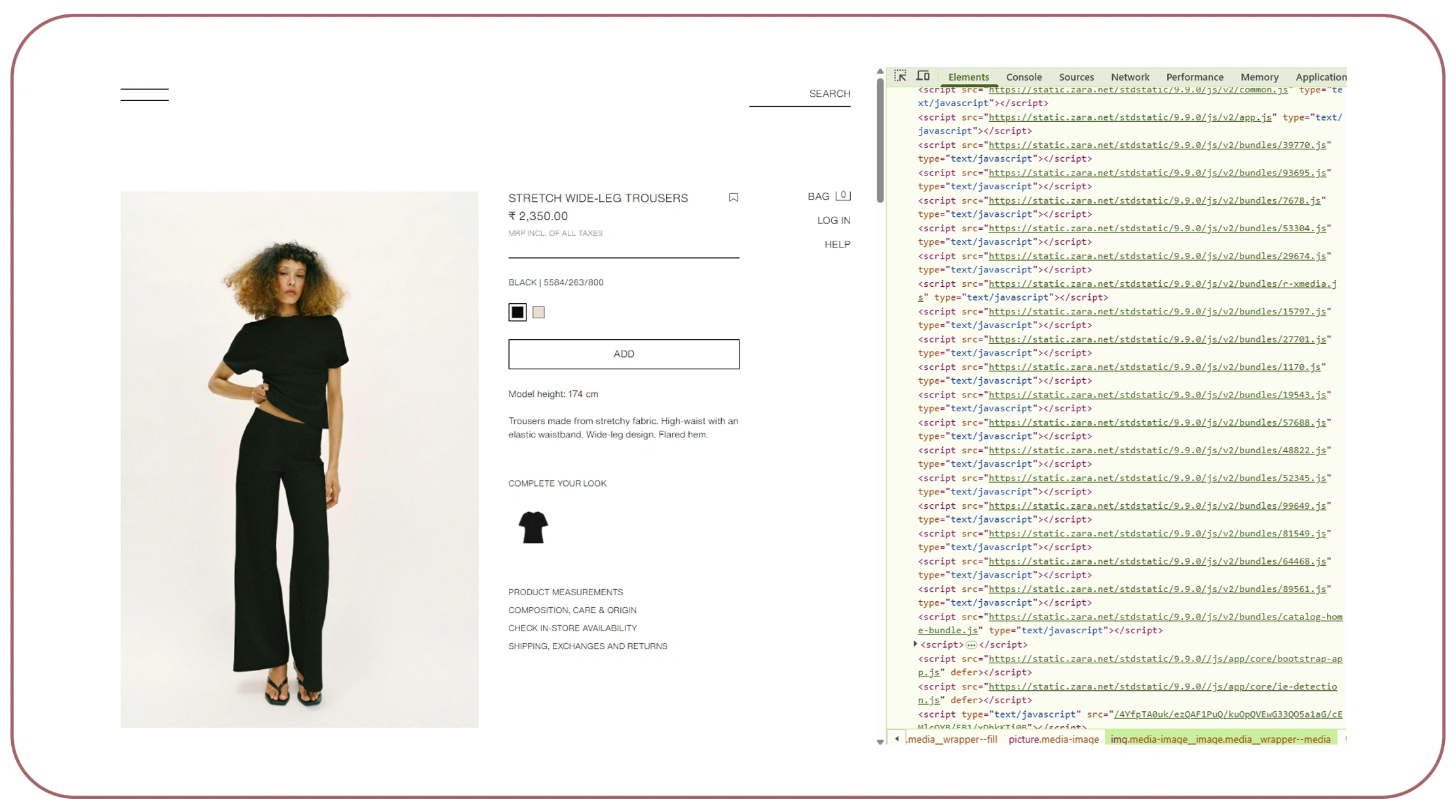The width and height of the screenshot is (1456, 812).
Task: Click the LOG IN link
Action: [x=834, y=221]
